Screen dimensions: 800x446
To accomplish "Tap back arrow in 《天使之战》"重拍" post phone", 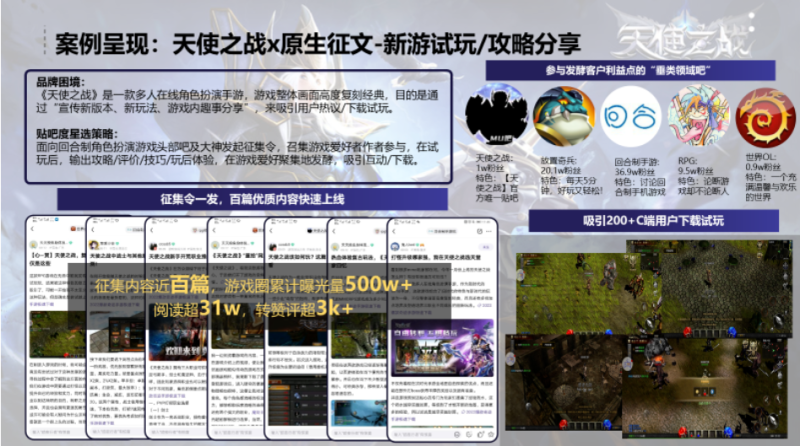I will click(x=214, y=230).
